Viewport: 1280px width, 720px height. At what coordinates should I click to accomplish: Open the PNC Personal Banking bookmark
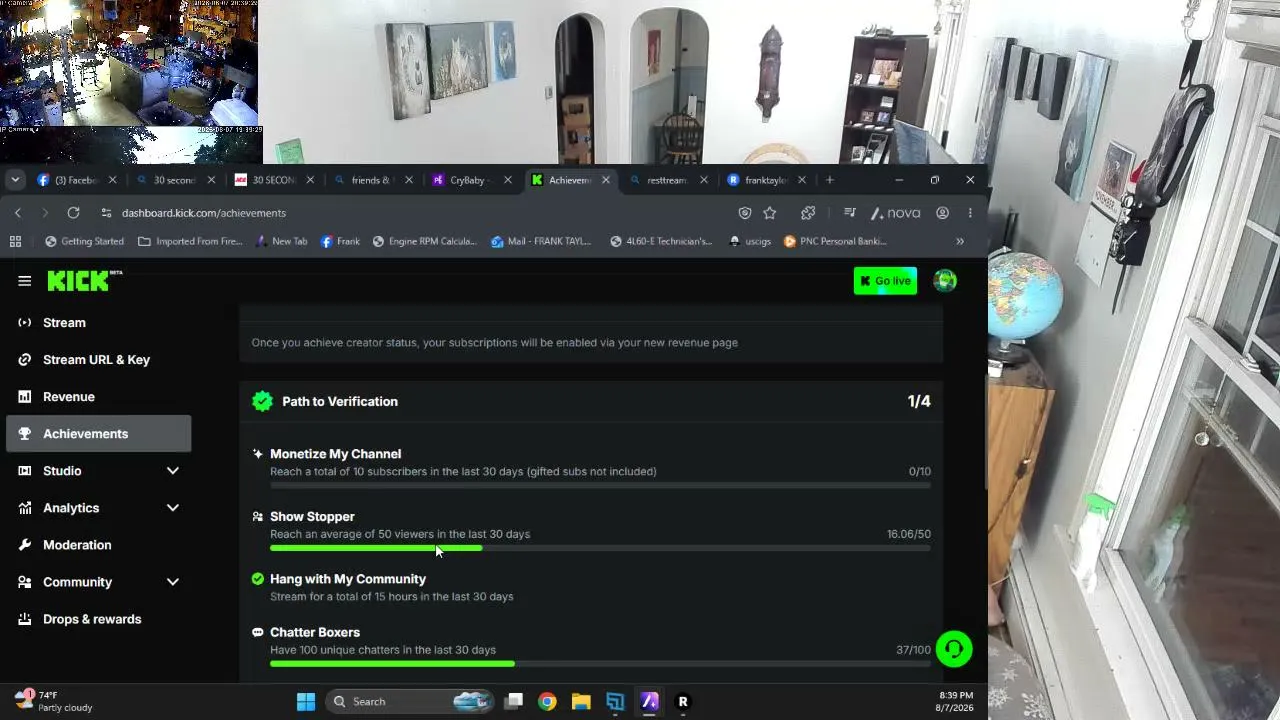coord(836,241)
